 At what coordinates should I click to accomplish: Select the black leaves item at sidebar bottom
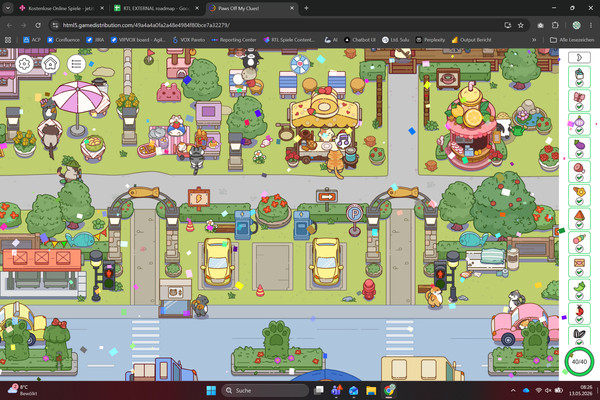[579, 335]
